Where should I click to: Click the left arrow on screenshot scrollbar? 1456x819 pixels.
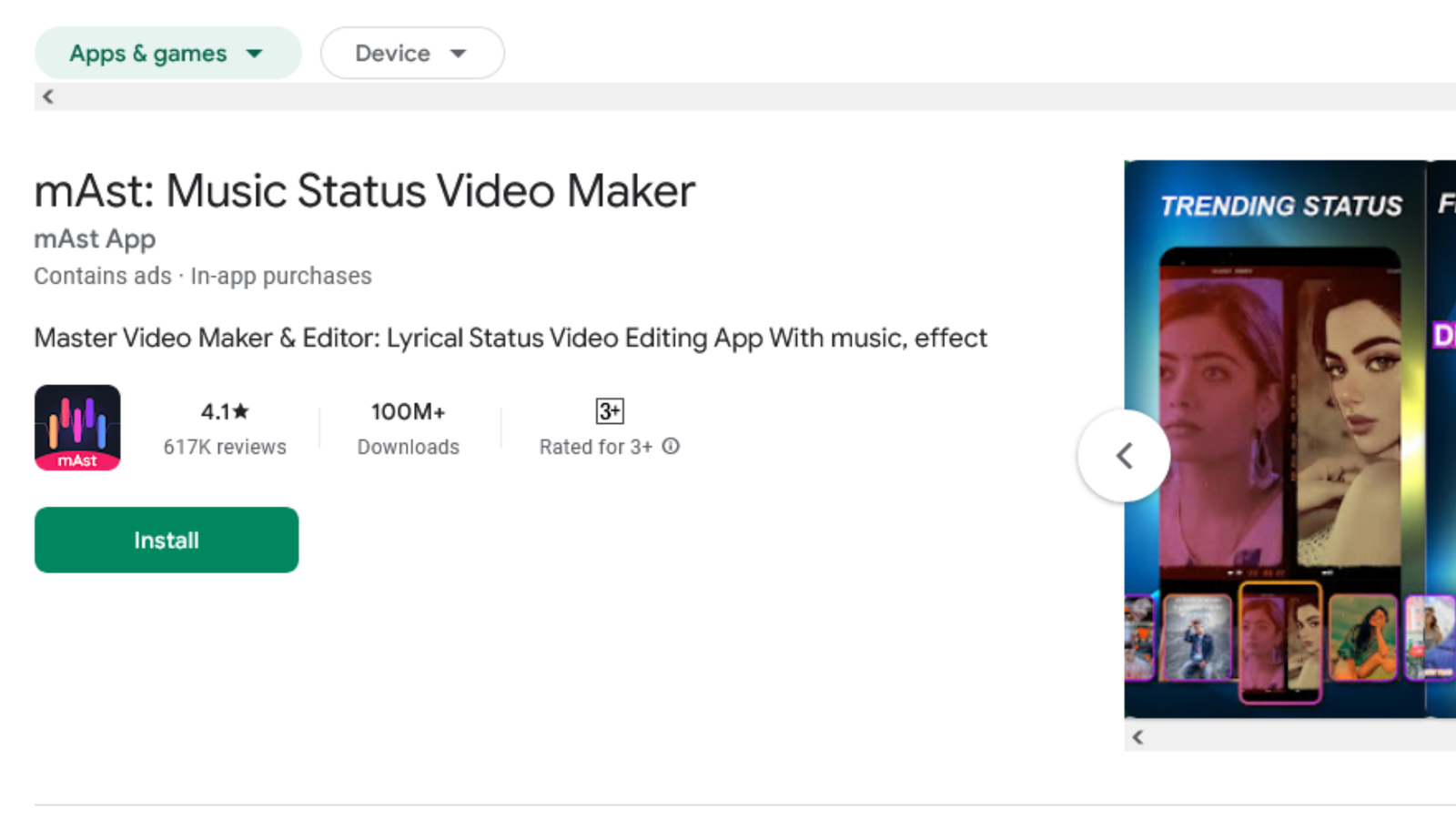click(x=1137, y=736)
